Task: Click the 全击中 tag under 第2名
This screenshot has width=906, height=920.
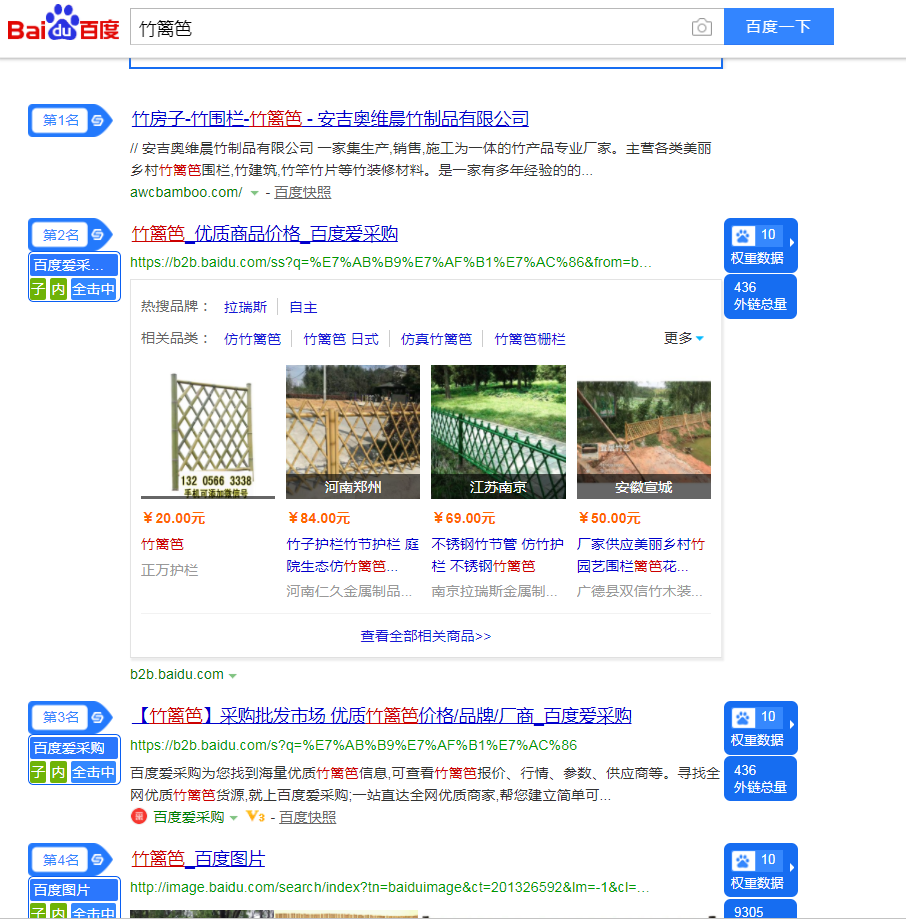Action: point(93,289)
